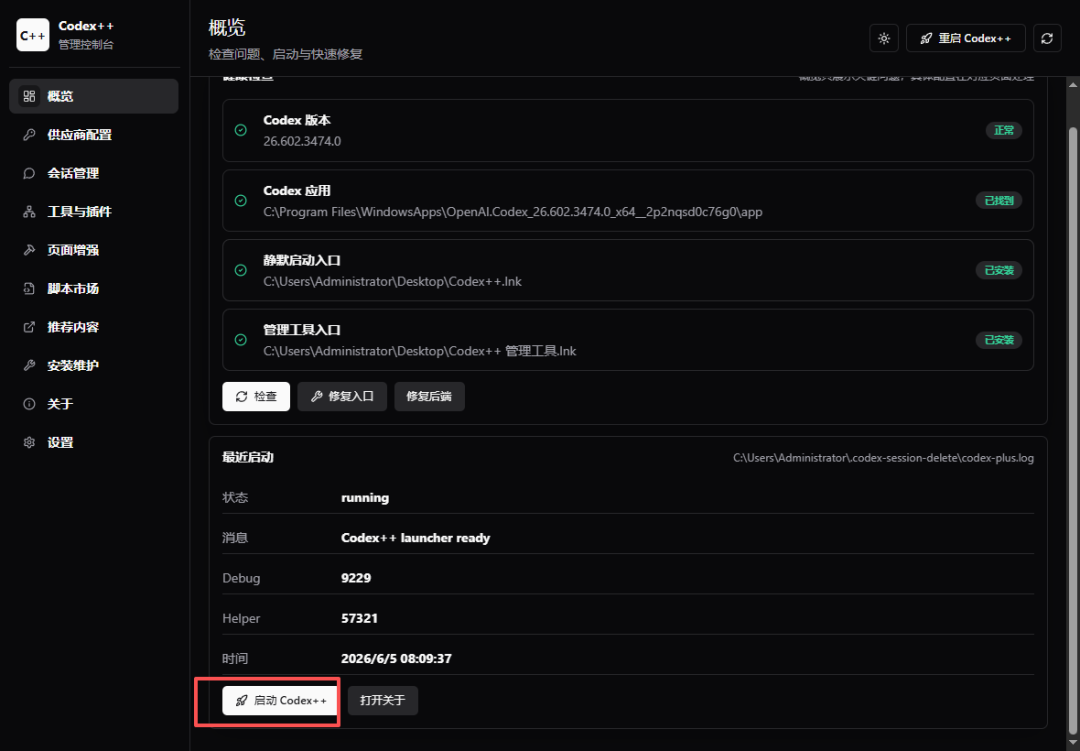The image size is (1080, 751).
Task: Click the 已安装 badge for 静默启动入口
Action: [x=999, y=270]
